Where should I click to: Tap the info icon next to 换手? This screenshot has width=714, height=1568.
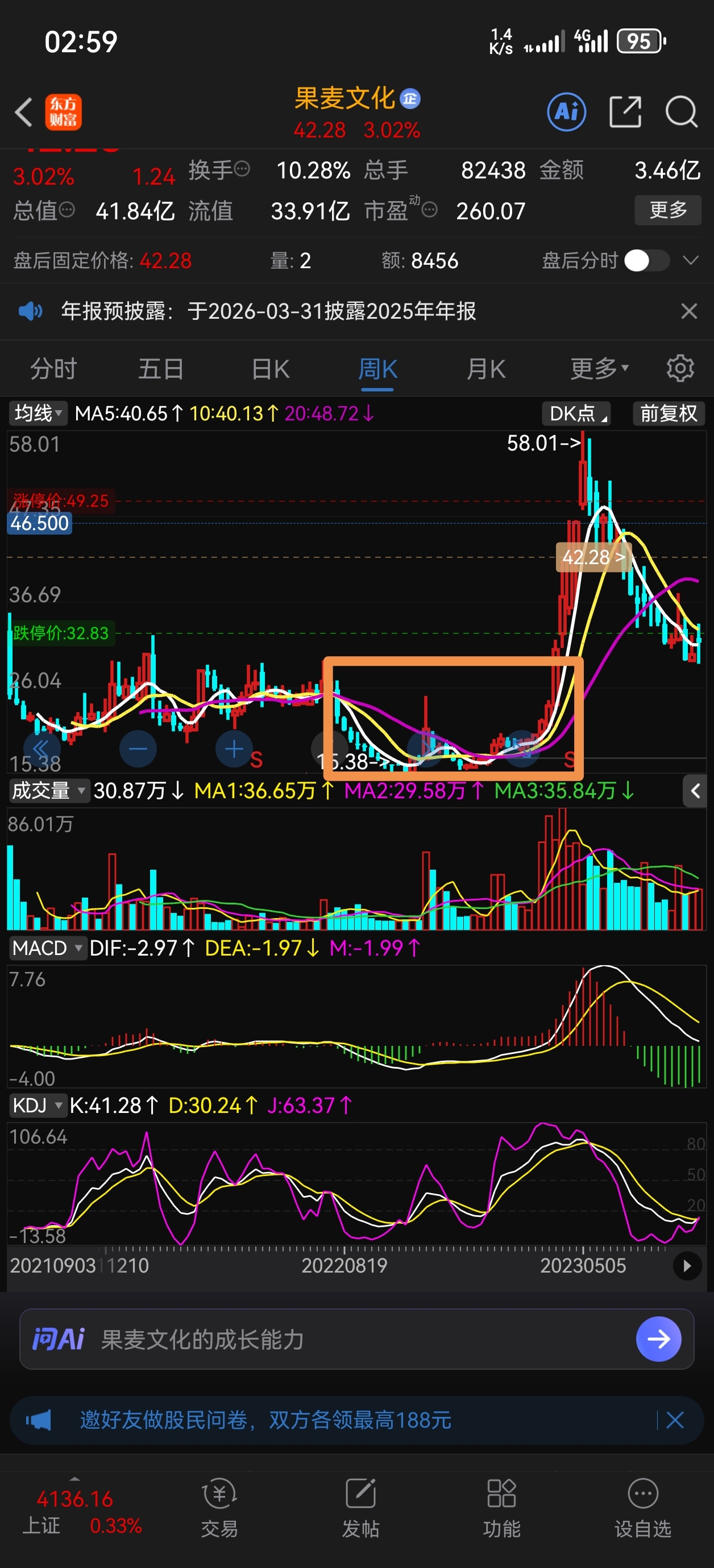click(x=242, y=169)
